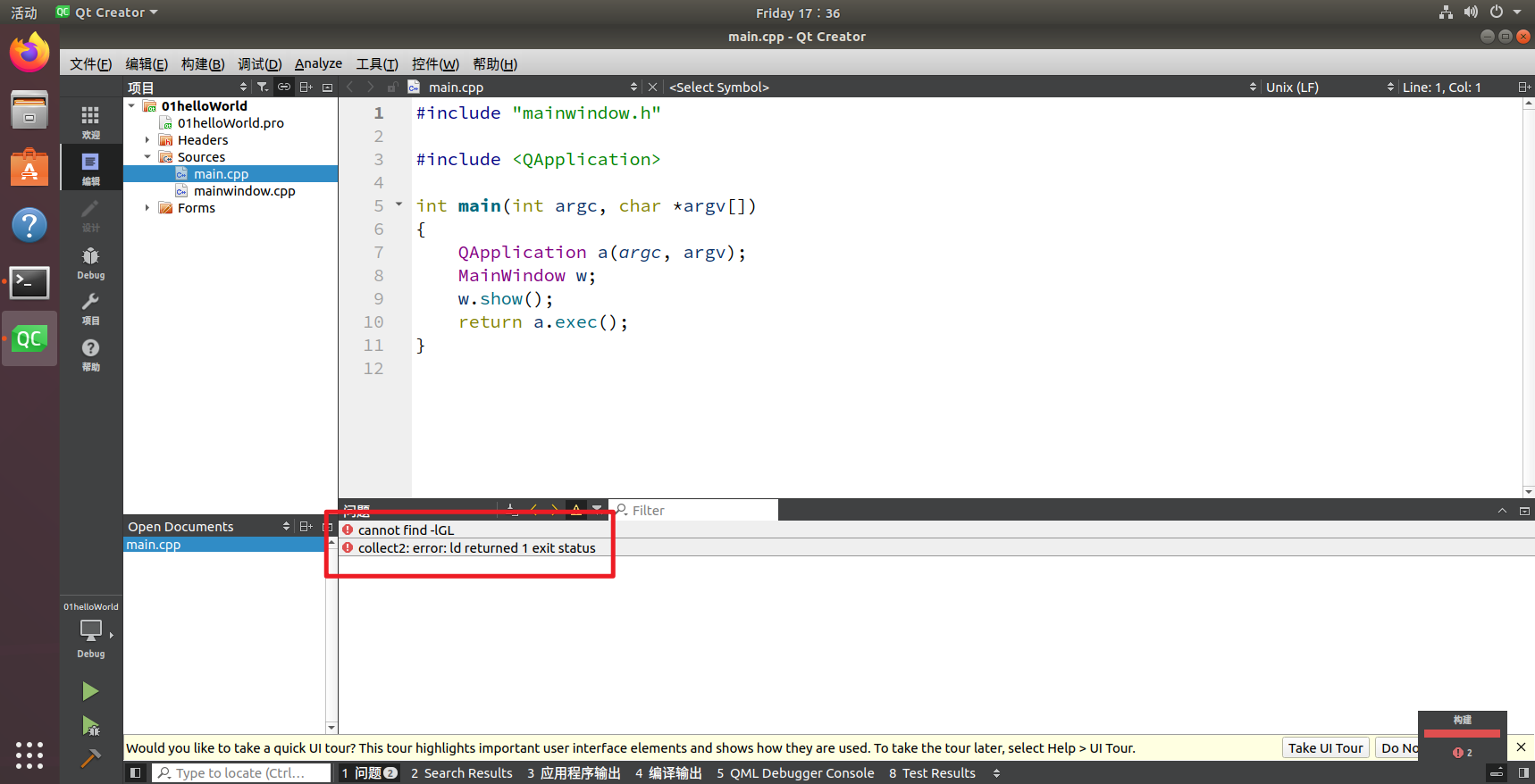
Task: Open the 控件(W) menu
Action: coord(435,63)
